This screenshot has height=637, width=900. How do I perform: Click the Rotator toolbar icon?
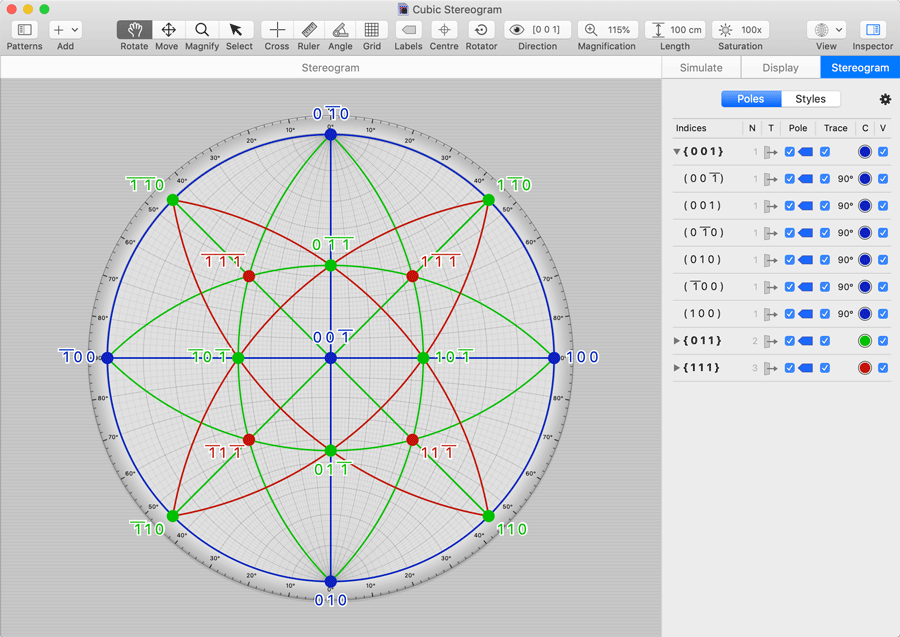click(481, 30)
